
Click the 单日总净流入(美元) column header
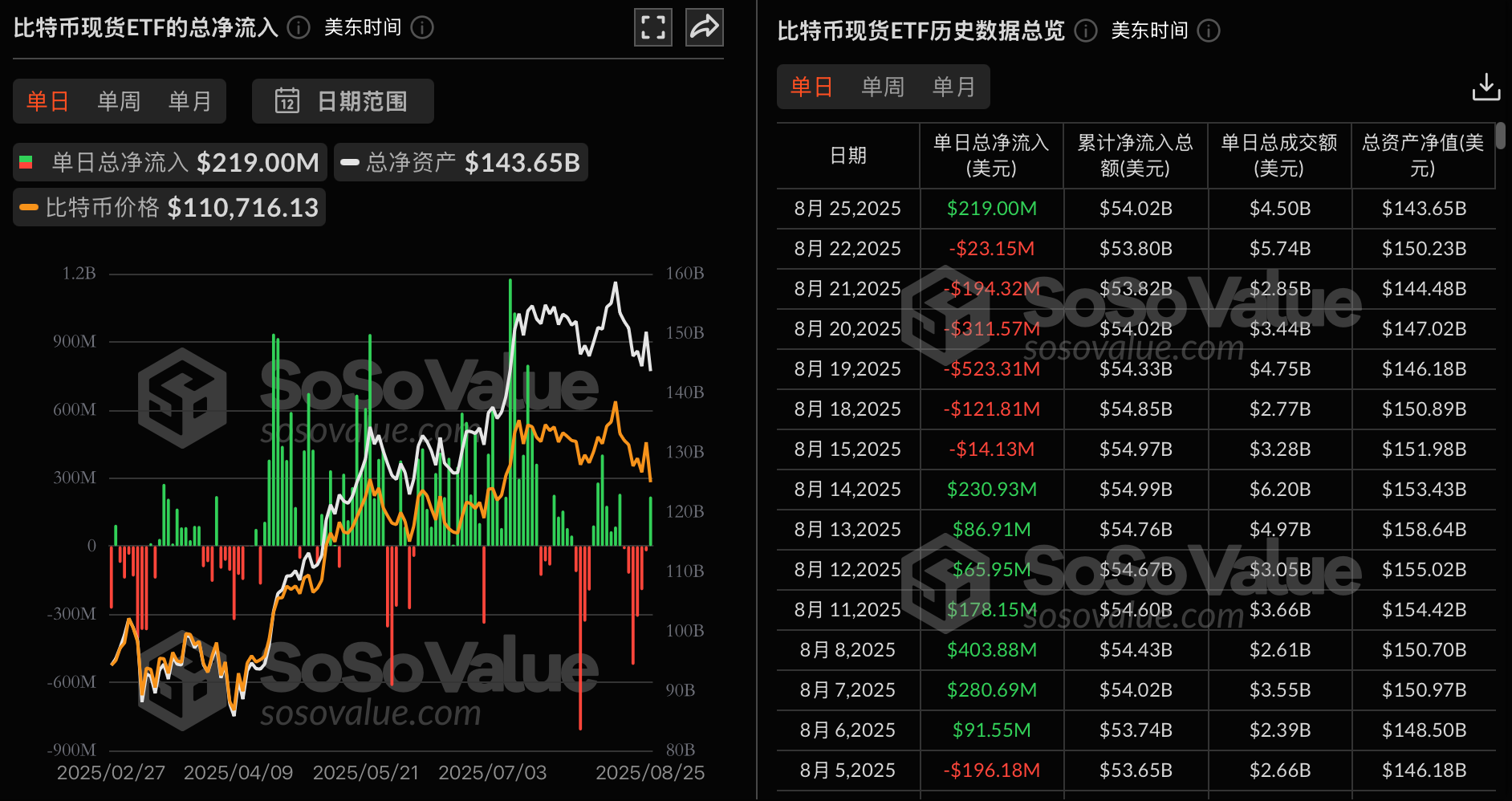pos(991,156)
